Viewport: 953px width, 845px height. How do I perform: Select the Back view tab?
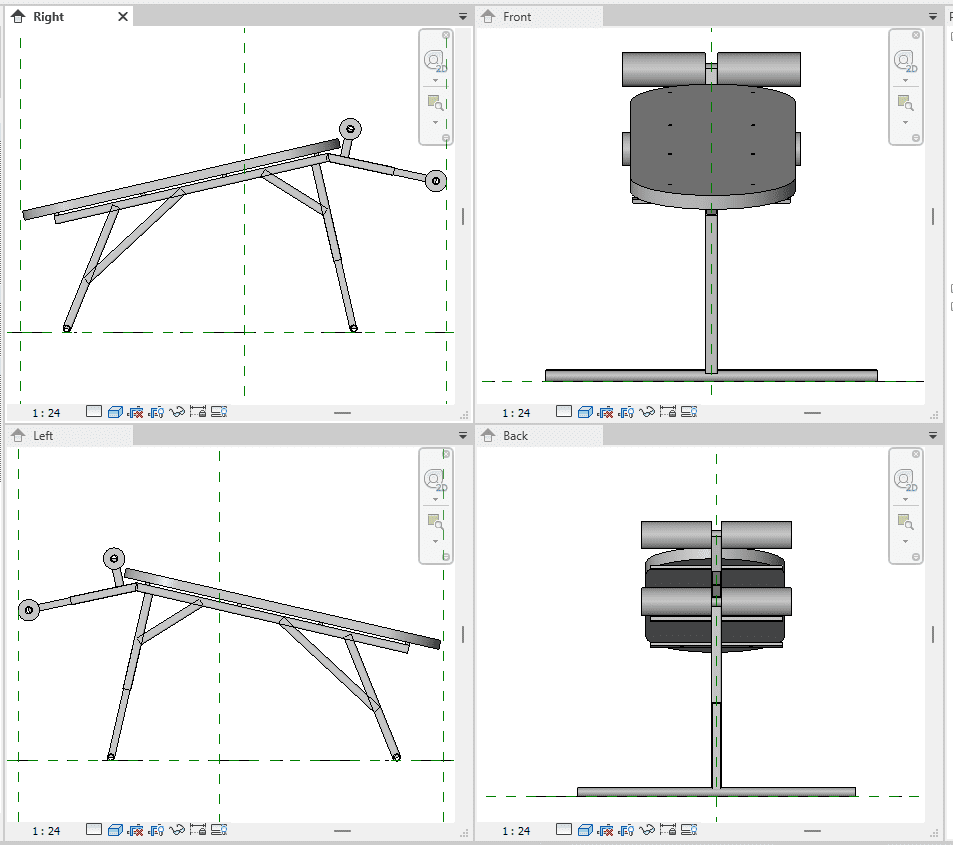pos(515,436)
